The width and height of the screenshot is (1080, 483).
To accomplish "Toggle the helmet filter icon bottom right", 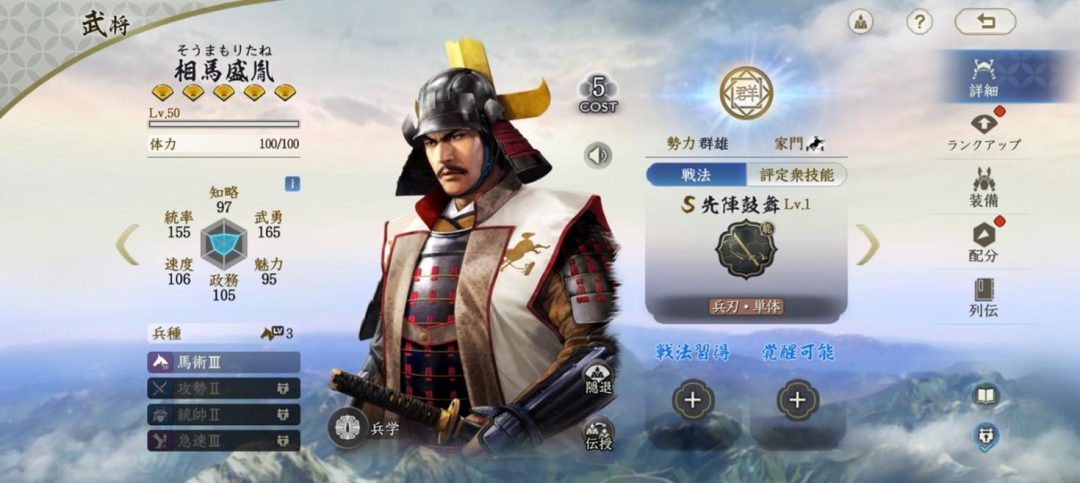I will [x=986, y=436].
